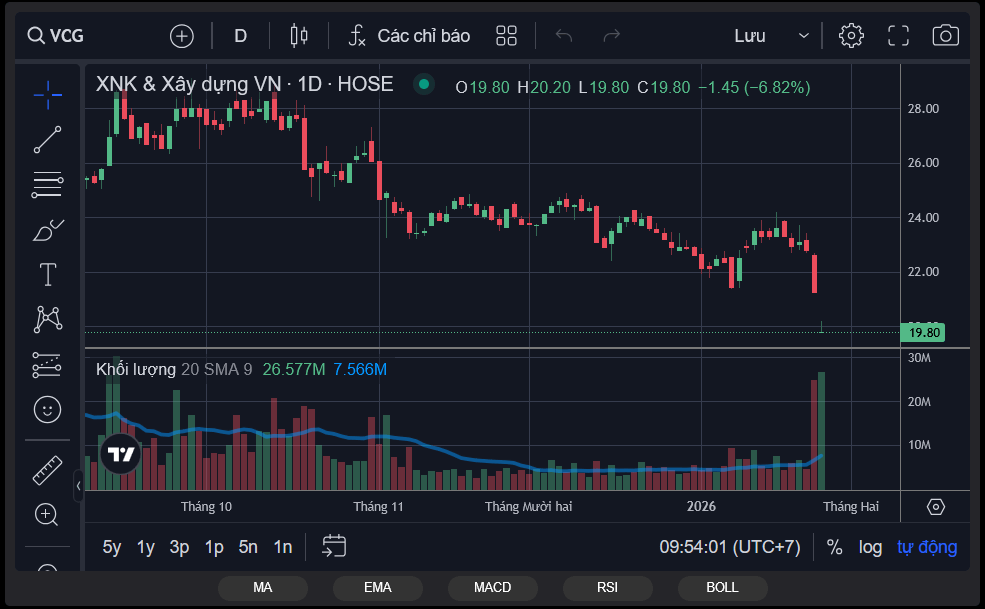Collapse the left drawing toolbar panel
Viewport: 985px width, 609px height.
(78, 486)
